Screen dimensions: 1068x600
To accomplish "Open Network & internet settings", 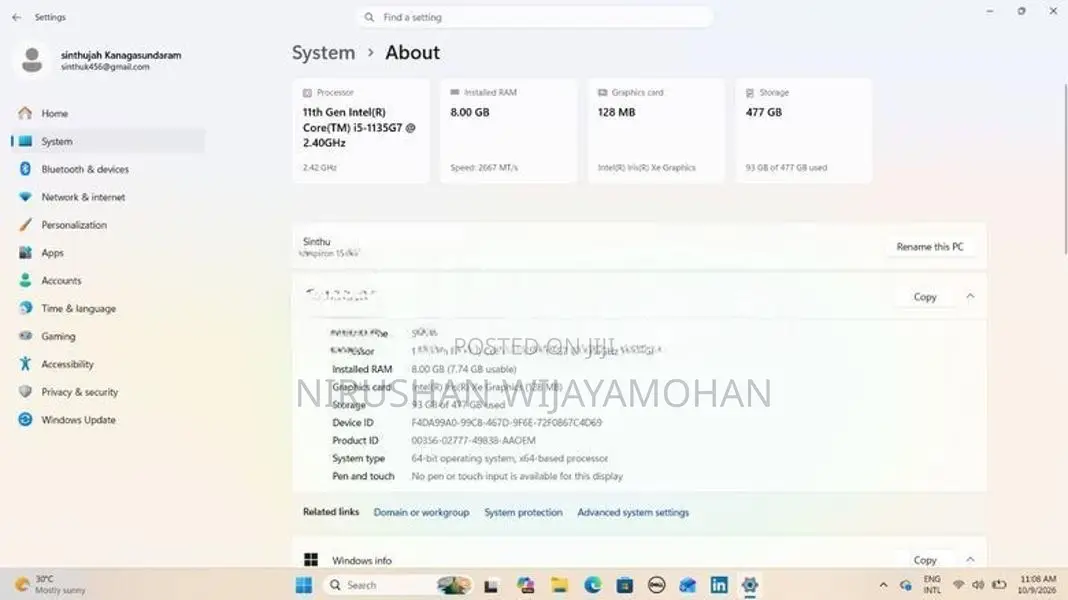I will click(108, 197).
